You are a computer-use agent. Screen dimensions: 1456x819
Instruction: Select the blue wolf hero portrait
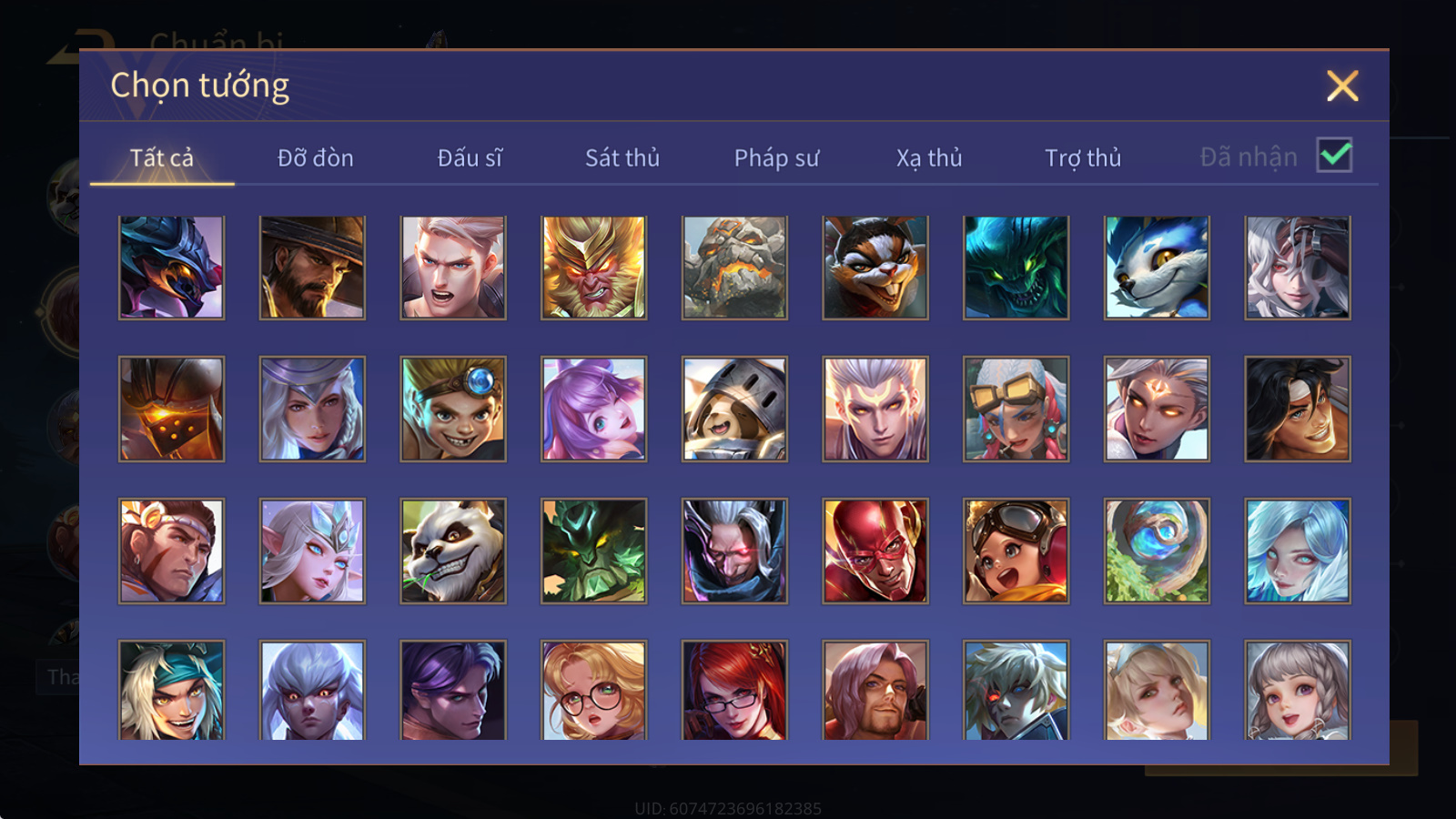click(x=1157, y=268)
